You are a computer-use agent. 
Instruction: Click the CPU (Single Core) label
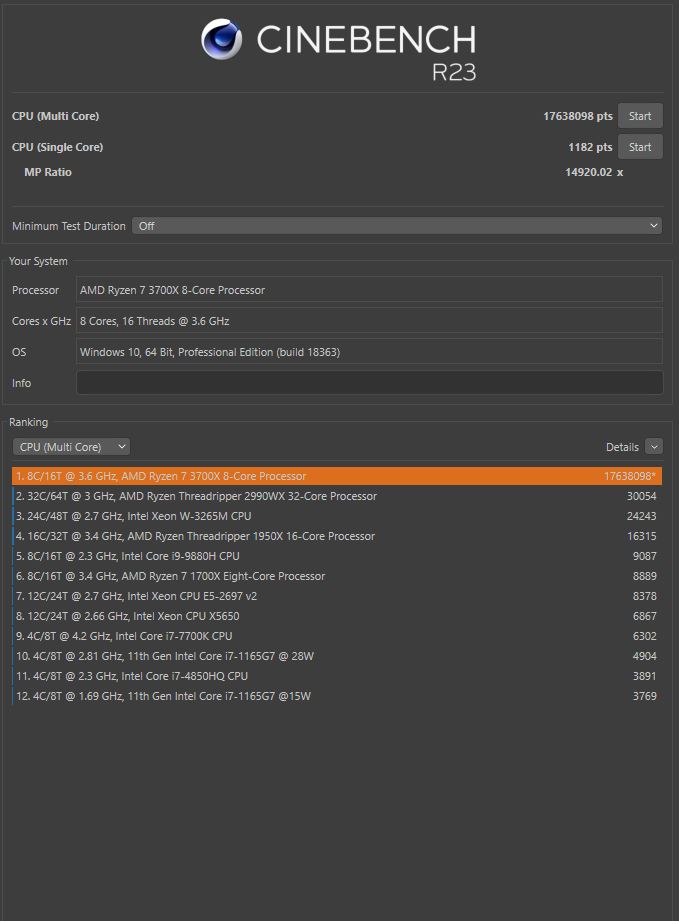(x=57, y=147)
